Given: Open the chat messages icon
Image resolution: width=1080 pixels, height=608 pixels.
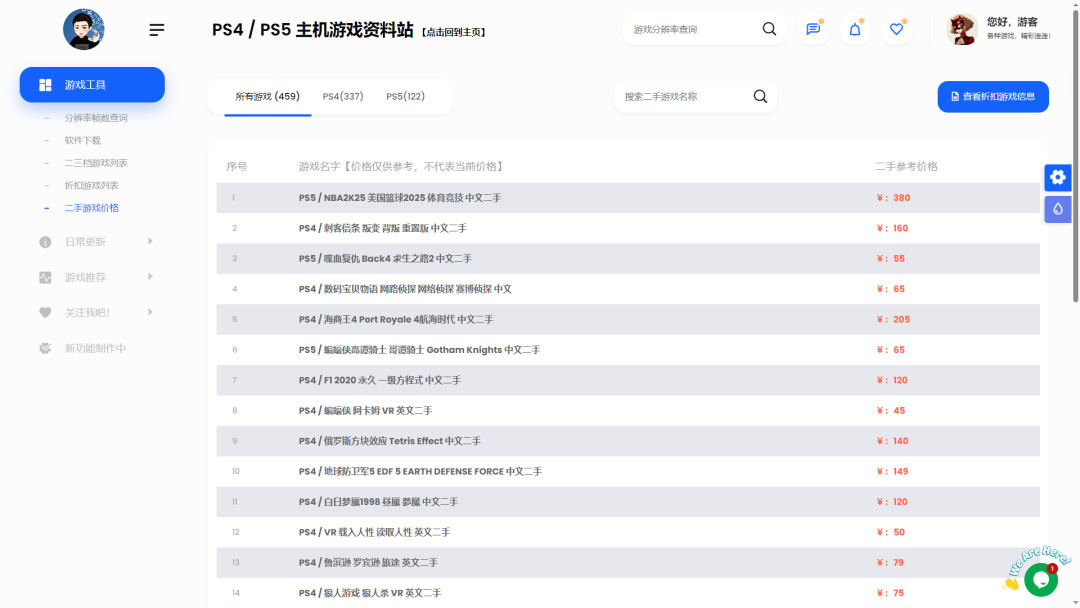Looking at the screenshot, I should [x=813, y=29].
